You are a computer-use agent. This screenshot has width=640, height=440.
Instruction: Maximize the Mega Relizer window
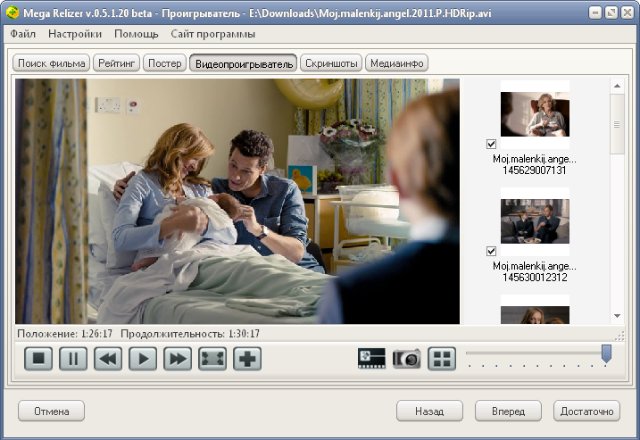(x=611, y=13)
